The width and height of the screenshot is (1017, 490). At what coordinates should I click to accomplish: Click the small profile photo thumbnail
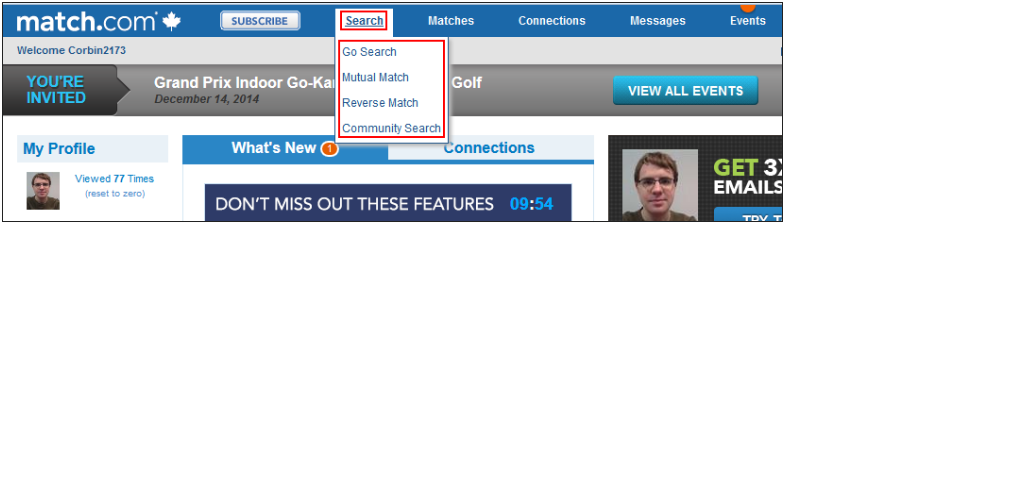43,191
